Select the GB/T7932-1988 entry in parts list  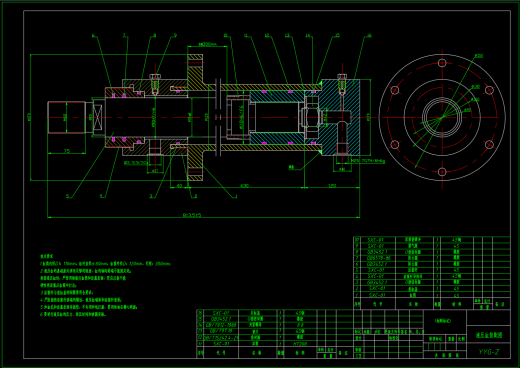tap(221, 325)
